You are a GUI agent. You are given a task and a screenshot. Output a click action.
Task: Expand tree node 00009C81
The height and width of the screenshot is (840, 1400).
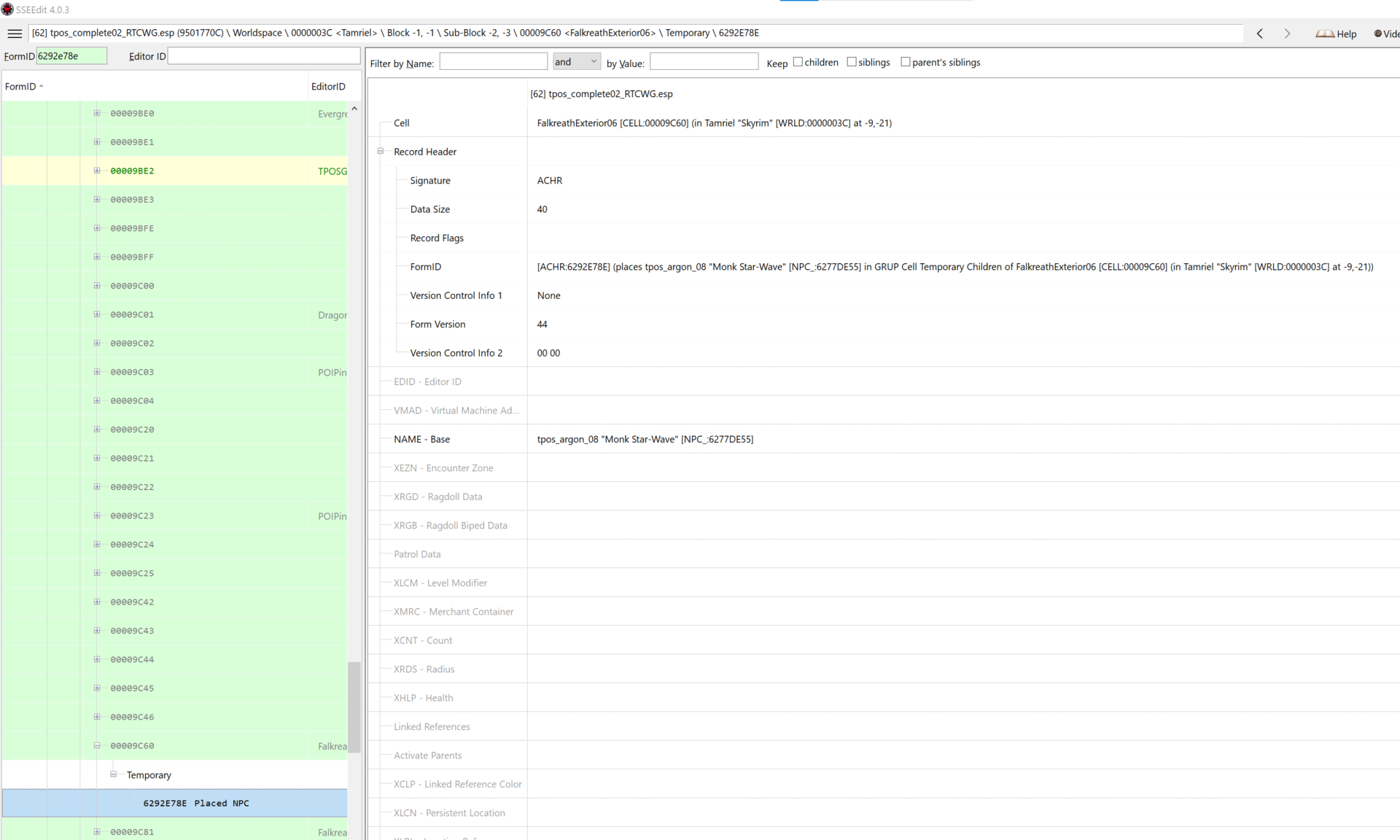coord(97,831)
